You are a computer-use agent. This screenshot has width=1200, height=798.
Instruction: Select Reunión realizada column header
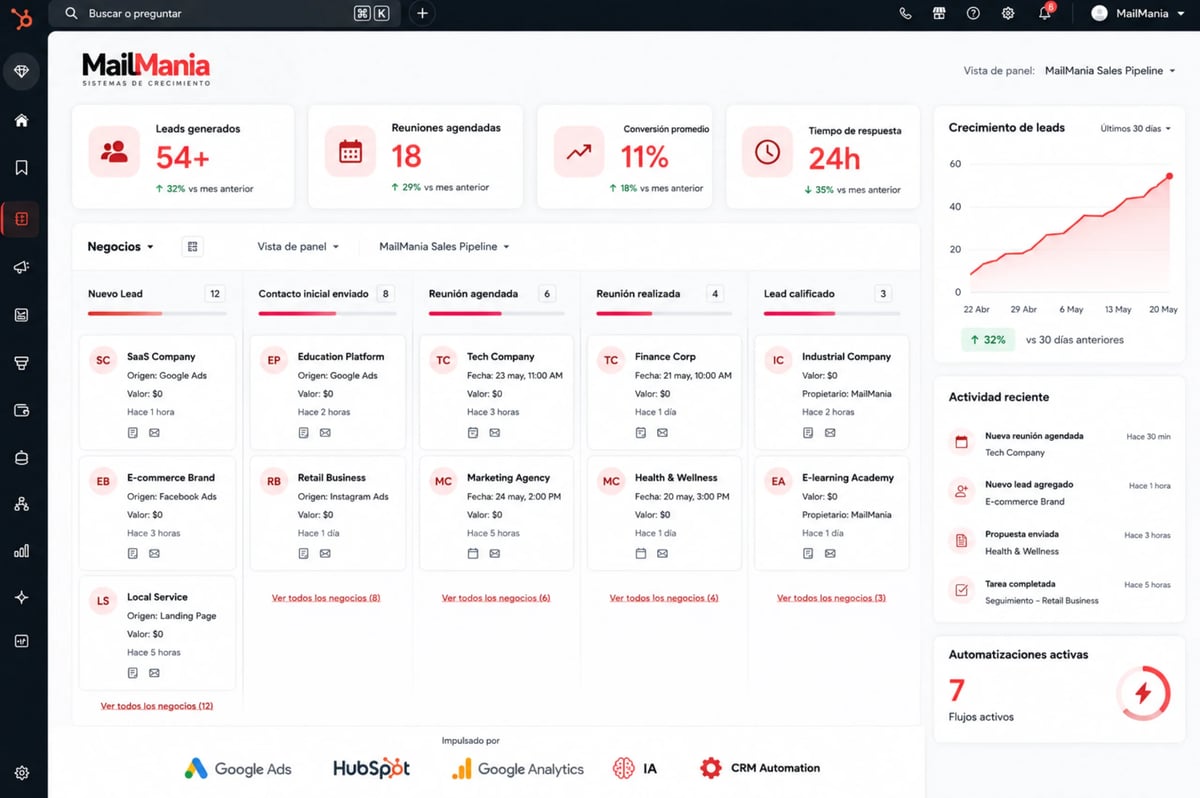point(638,294)
